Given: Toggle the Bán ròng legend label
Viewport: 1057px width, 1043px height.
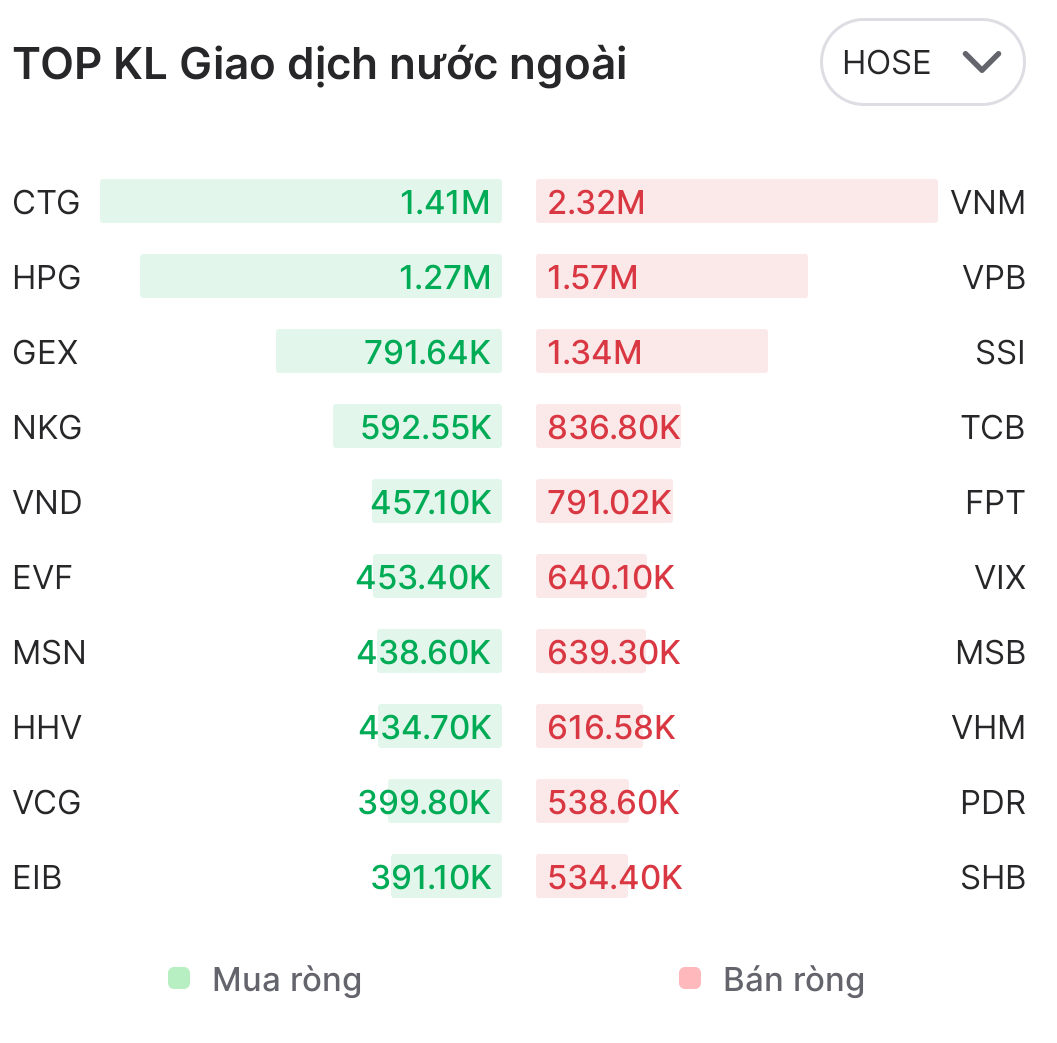Looking at the screenshot, I should [x=794, y=980].
